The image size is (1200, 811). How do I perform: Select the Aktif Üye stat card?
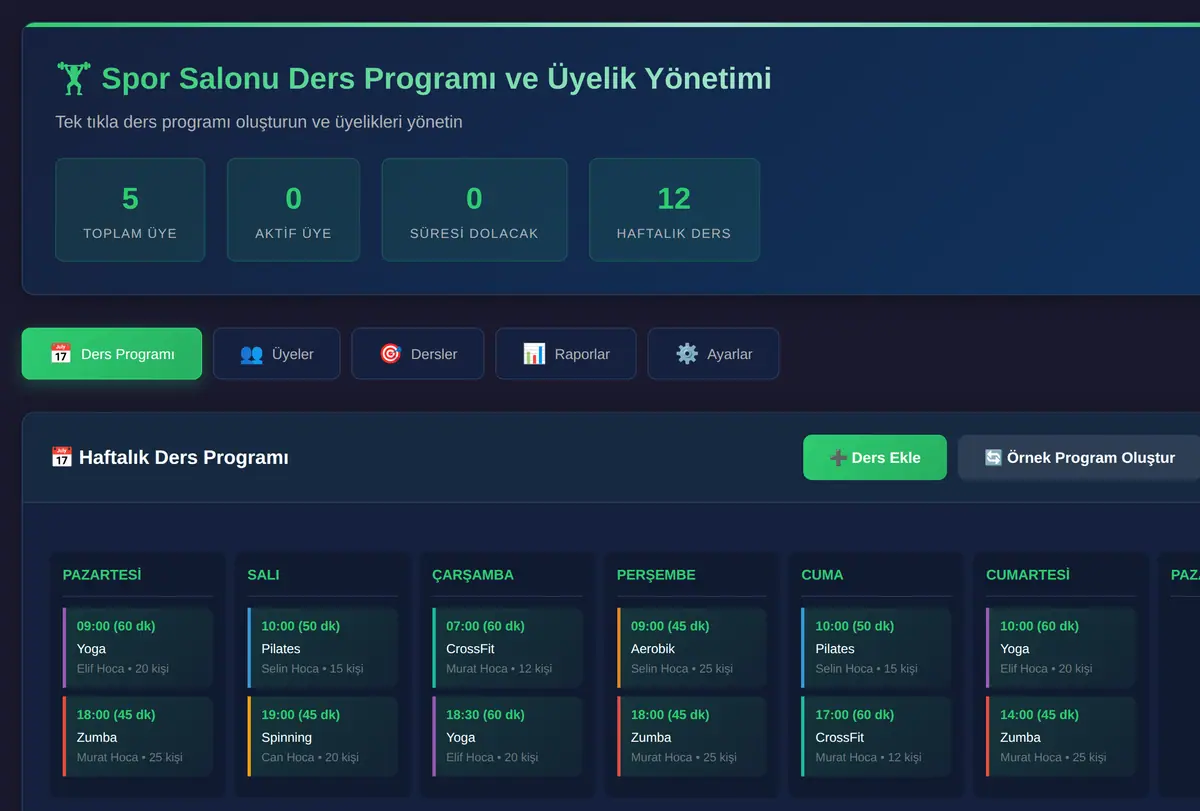293,210
